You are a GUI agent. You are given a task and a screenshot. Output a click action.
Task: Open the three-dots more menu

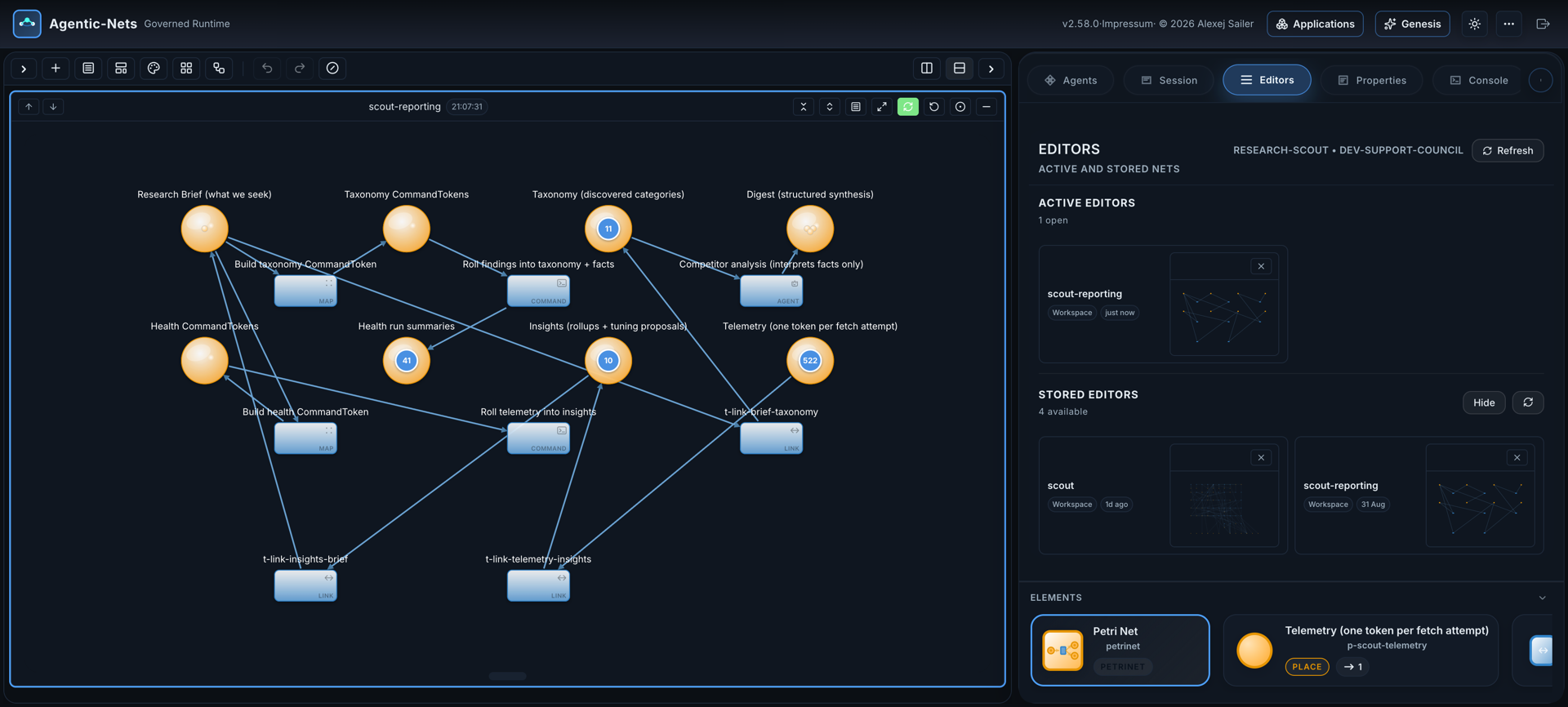(1509, 24)
